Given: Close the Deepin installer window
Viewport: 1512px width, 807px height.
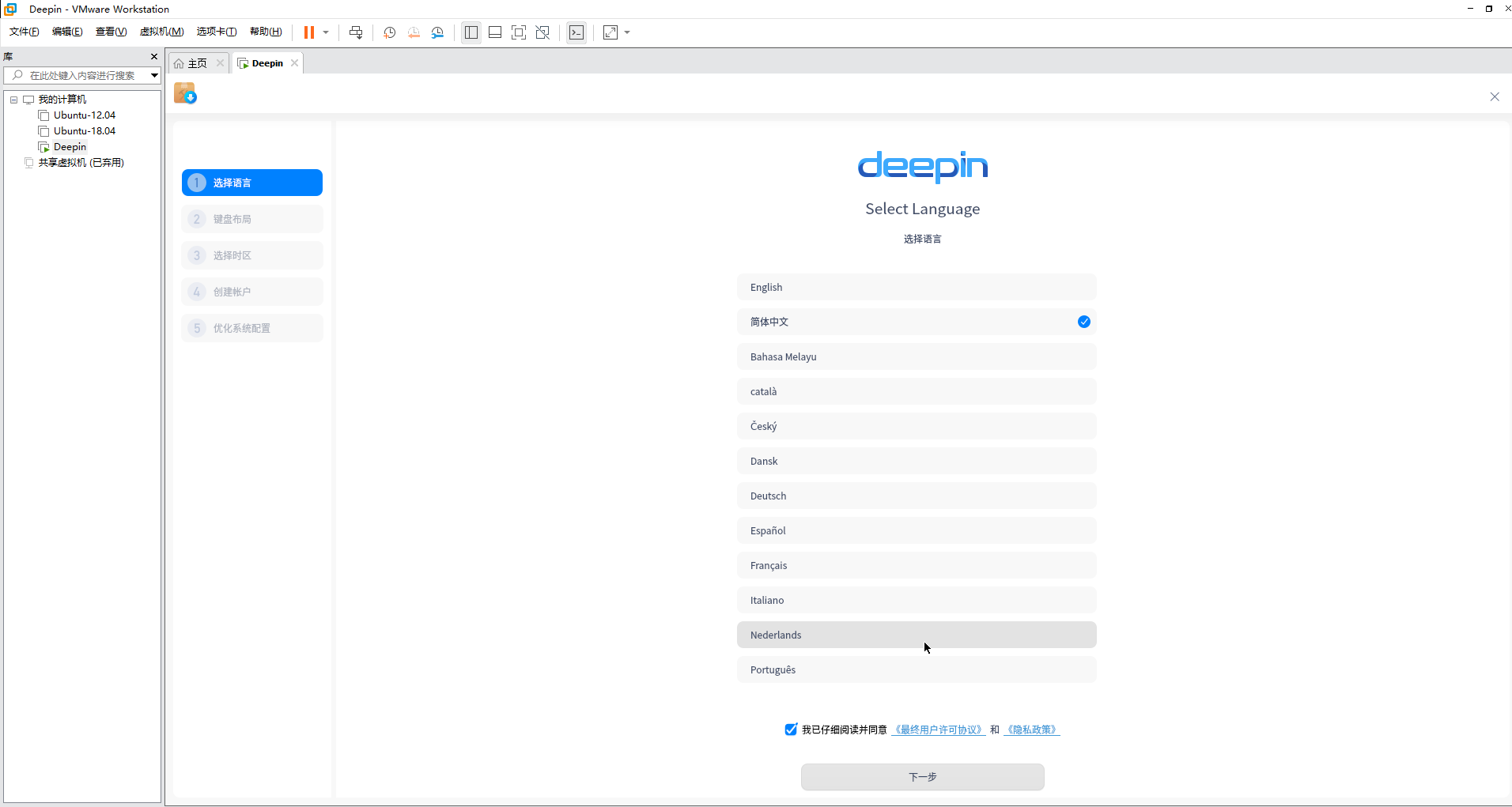Looking at the screenshot, I should [x=1495, y=96].
